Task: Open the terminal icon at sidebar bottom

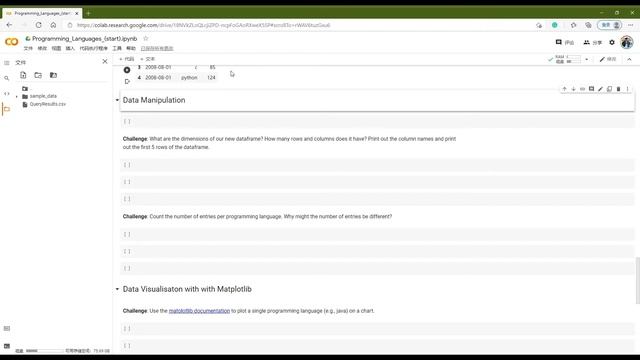Action: click(x=7, y=346)
